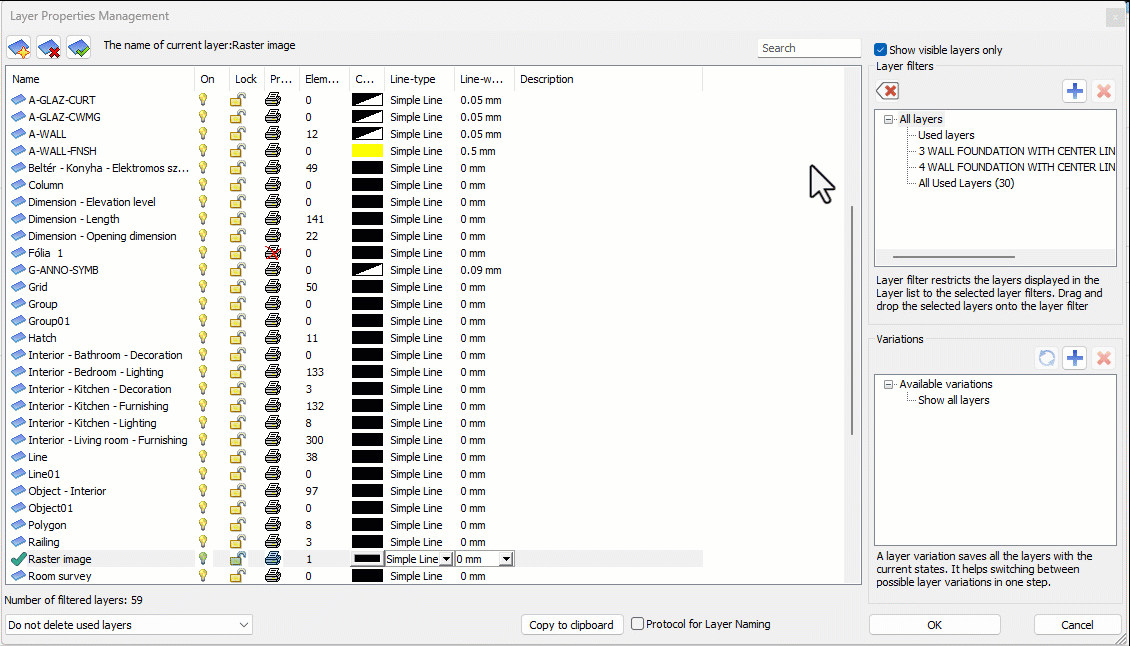This screenshot has width=1130, height=646.
Task: Delete the selected layer variation
Action: pyautogui.click(x=1103, y=358)
